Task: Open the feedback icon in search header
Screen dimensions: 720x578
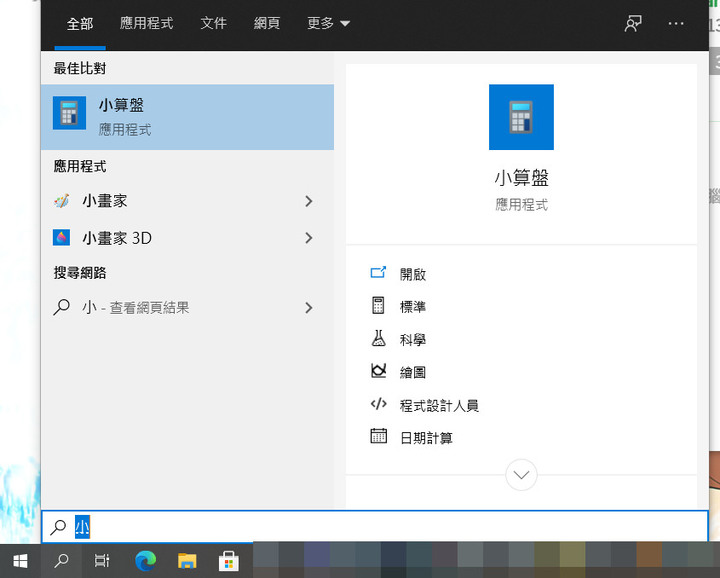Action: pos(633,23)
